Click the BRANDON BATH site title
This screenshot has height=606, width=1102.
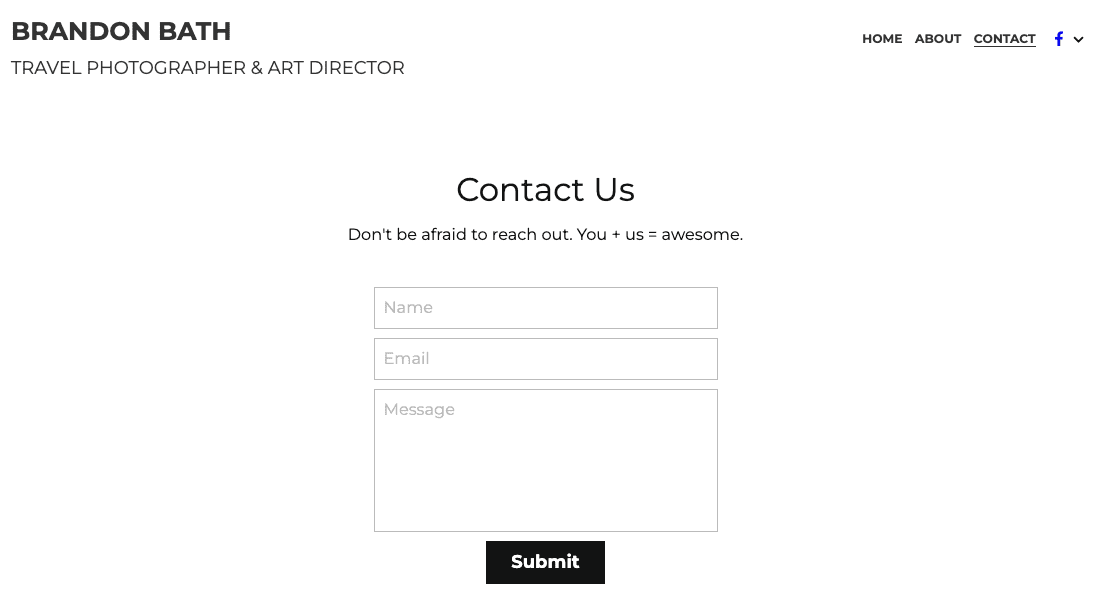coord(121,32)
